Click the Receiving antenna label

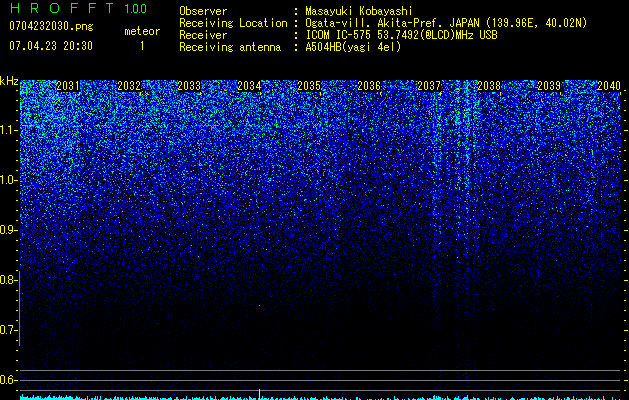(230, 47)
